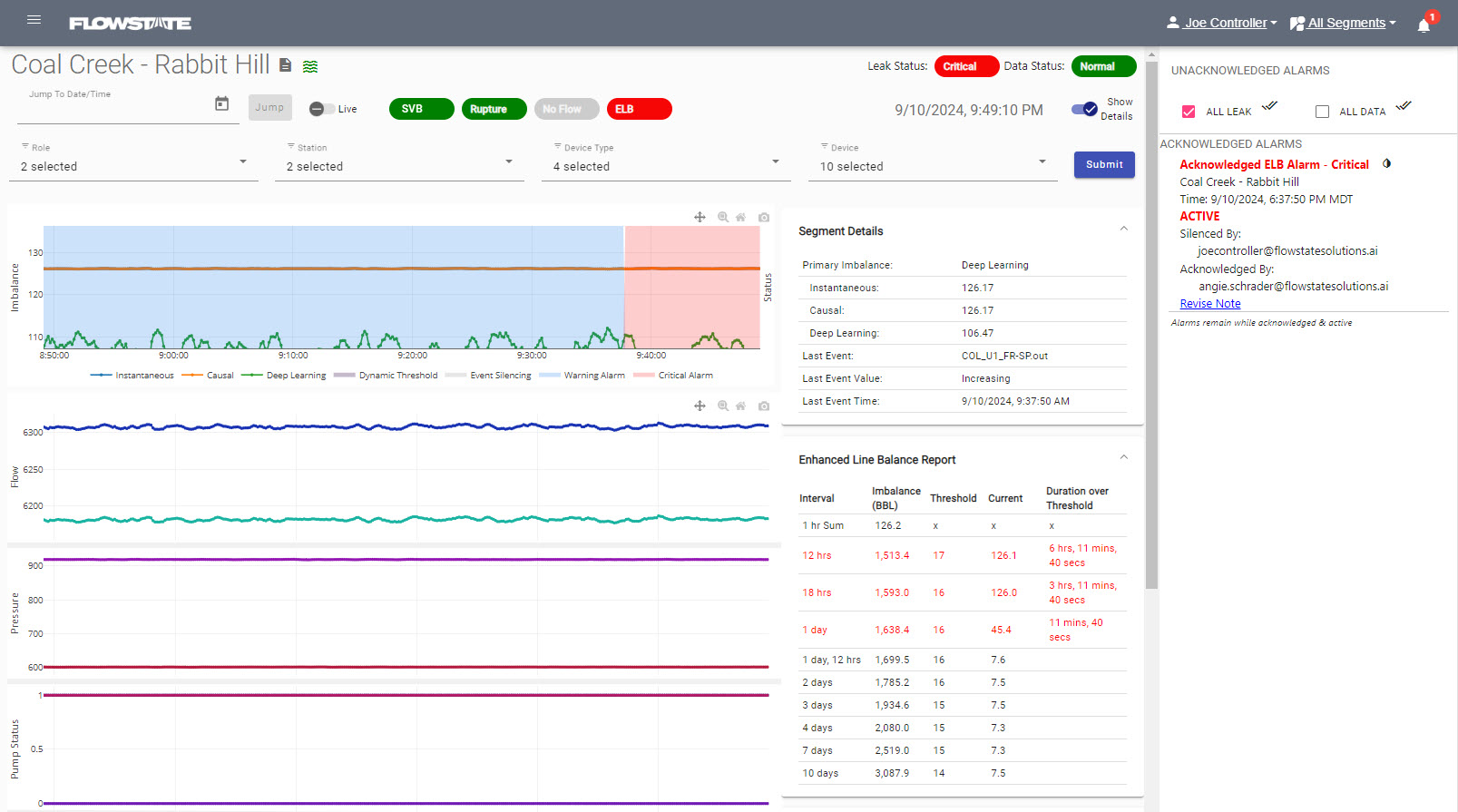
Task: Click the 1 day duration '11 mins, 40 secs'
Action: (x=1076, y=630)
